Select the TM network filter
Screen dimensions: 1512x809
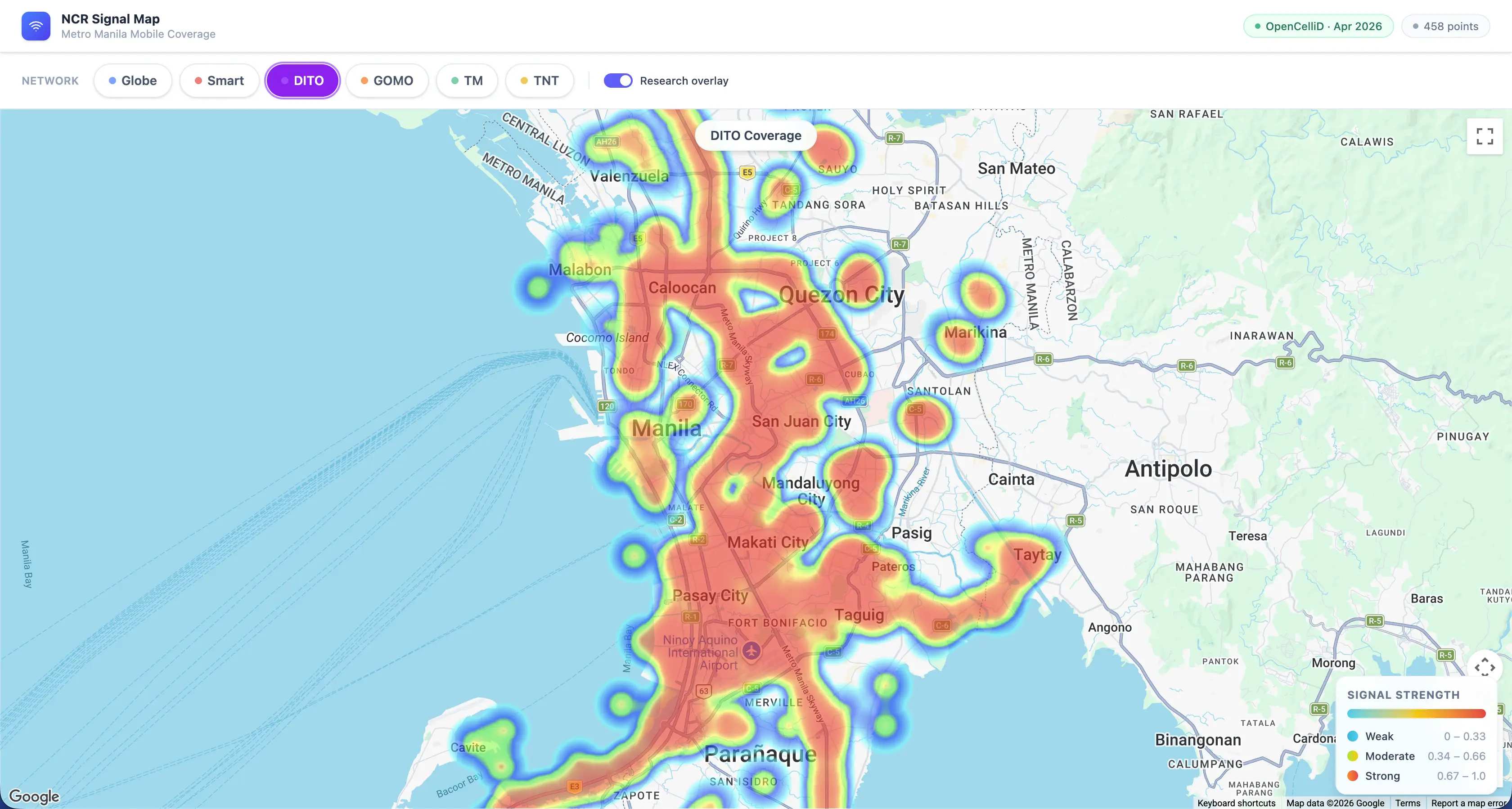pyautogui.click(x=467, y=81)
